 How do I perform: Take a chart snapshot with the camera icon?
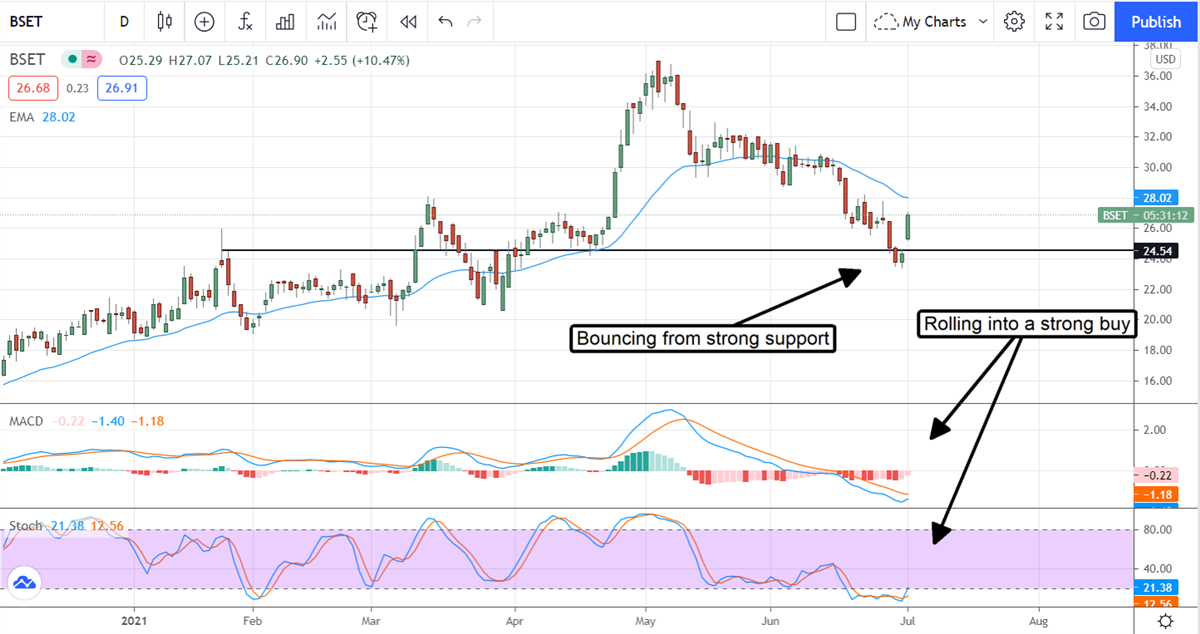(x=1095, y=21)
